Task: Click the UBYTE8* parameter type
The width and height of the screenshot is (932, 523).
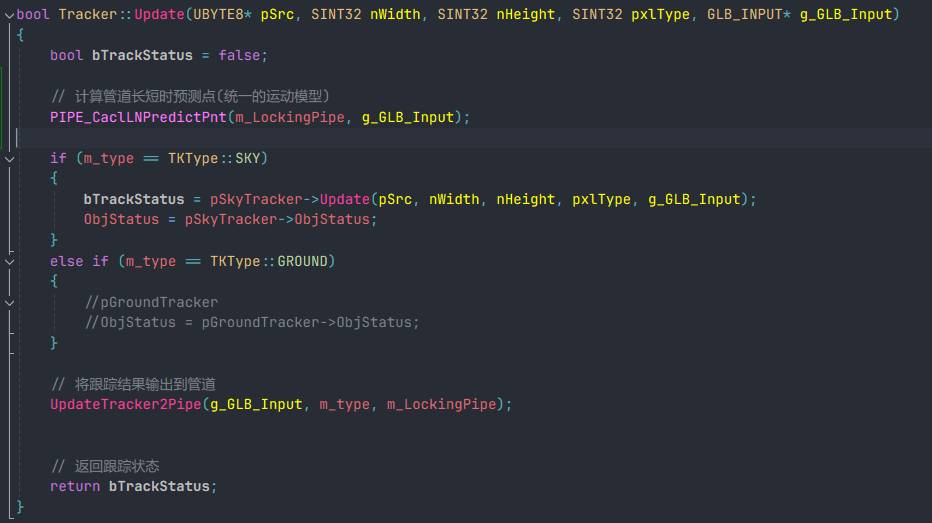Action: pos(226,15)
